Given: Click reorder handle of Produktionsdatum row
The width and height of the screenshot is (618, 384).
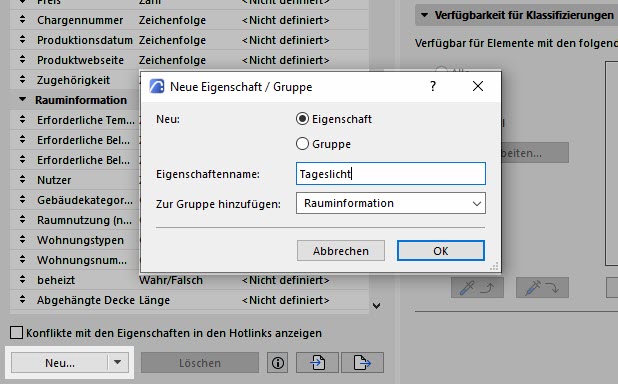Looking at the screenshot, I should point(22,39).
